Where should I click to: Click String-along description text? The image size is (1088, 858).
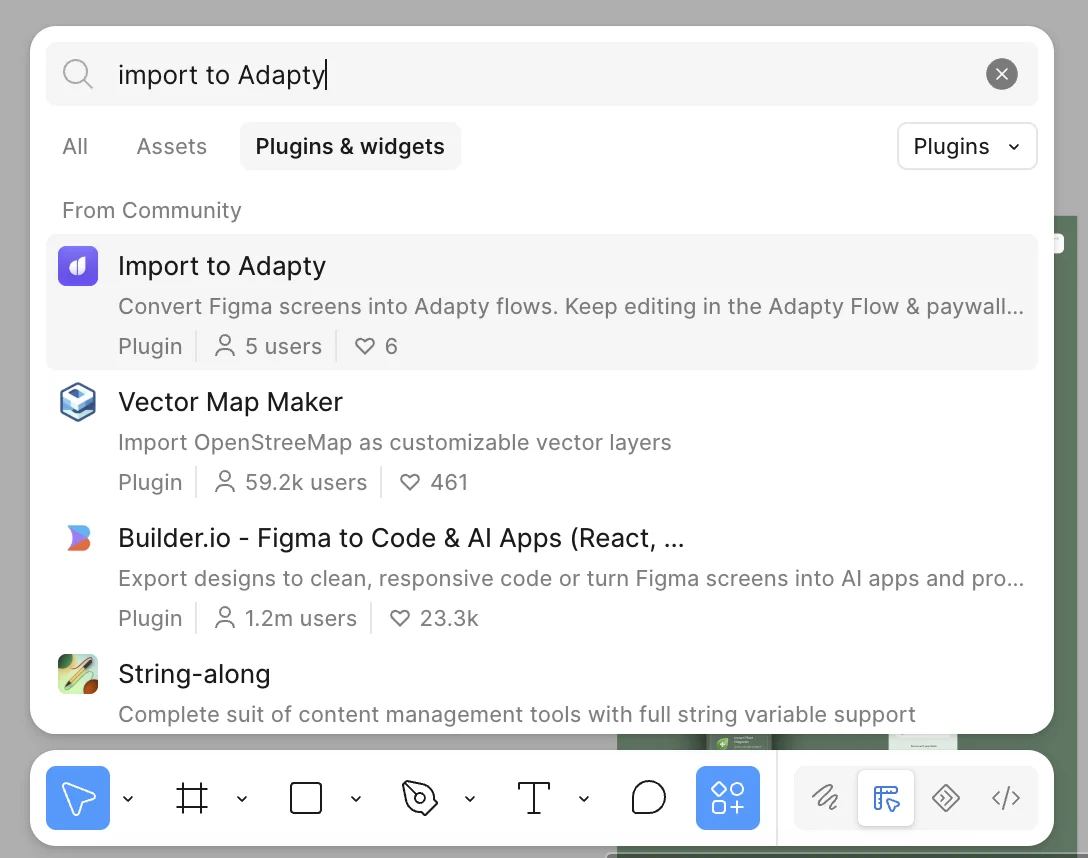517,714
